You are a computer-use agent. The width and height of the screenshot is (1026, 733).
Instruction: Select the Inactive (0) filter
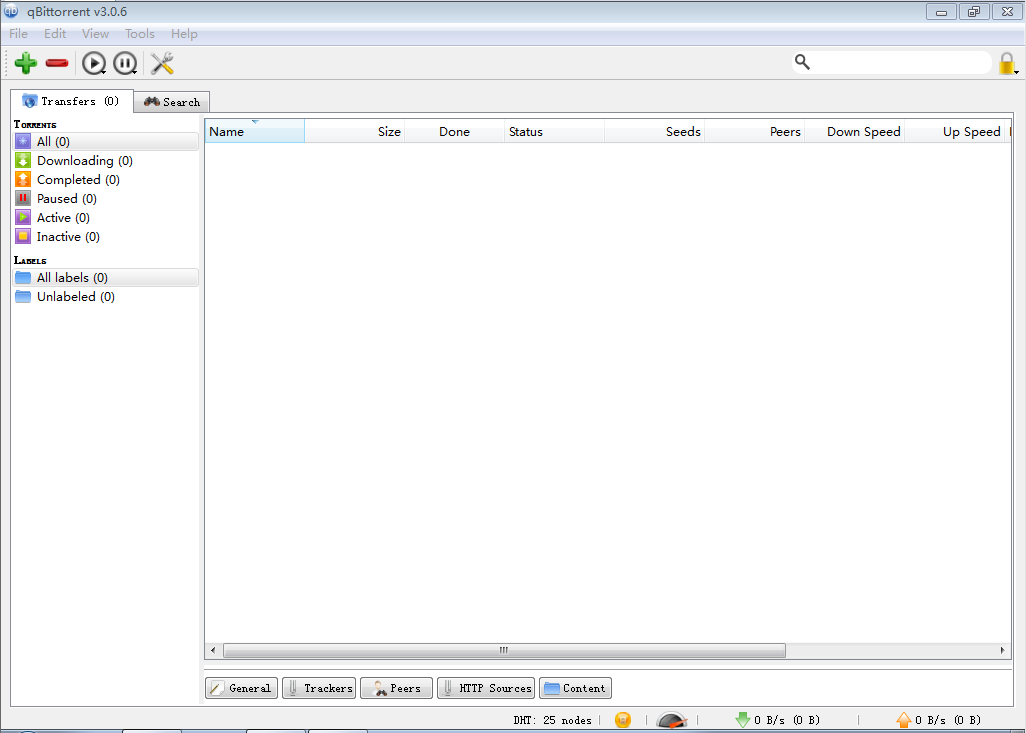tap(105, 236)
